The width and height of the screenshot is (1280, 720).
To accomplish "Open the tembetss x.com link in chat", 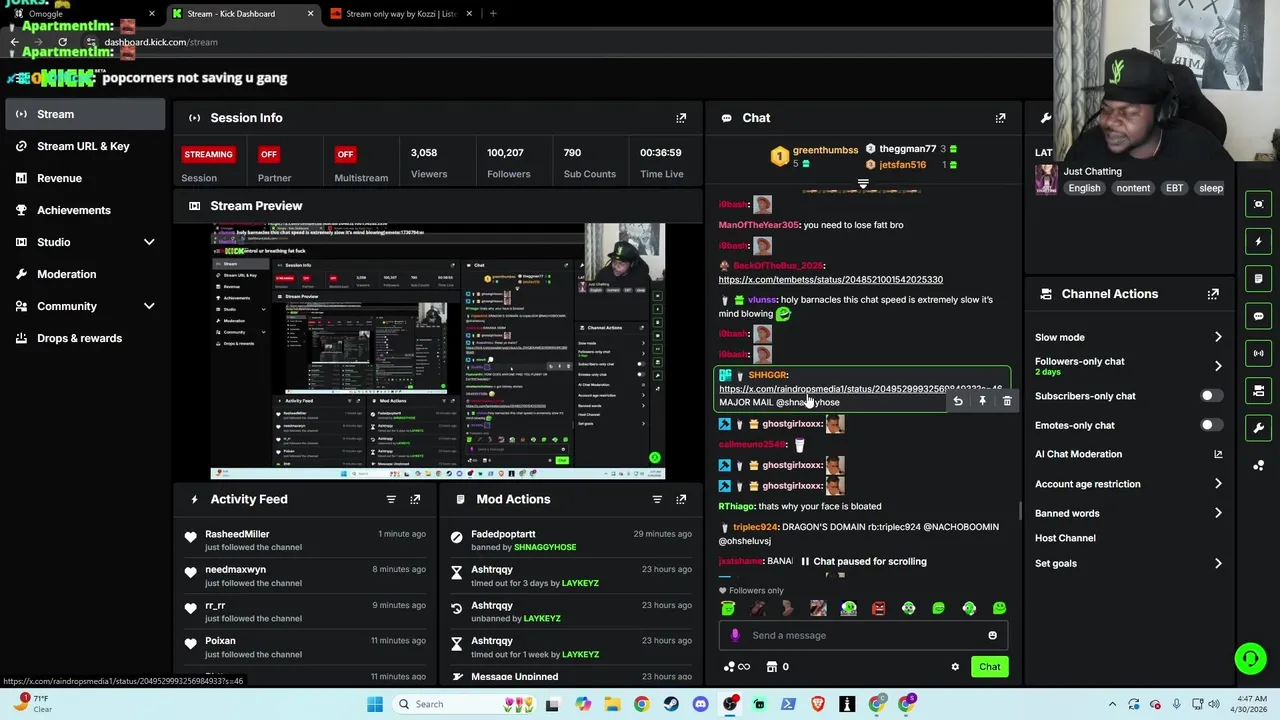I will coord(830,280).
